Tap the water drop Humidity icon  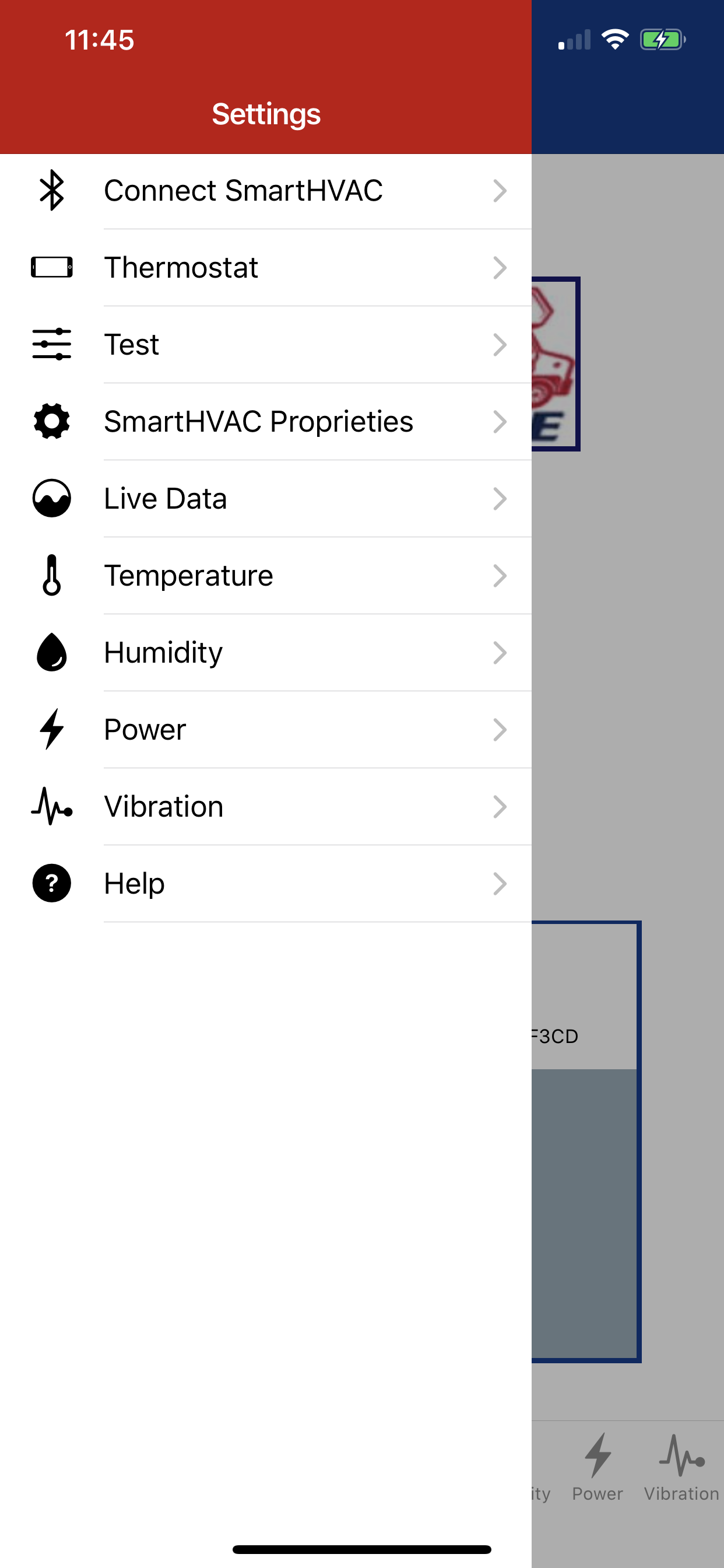[52, 653]
